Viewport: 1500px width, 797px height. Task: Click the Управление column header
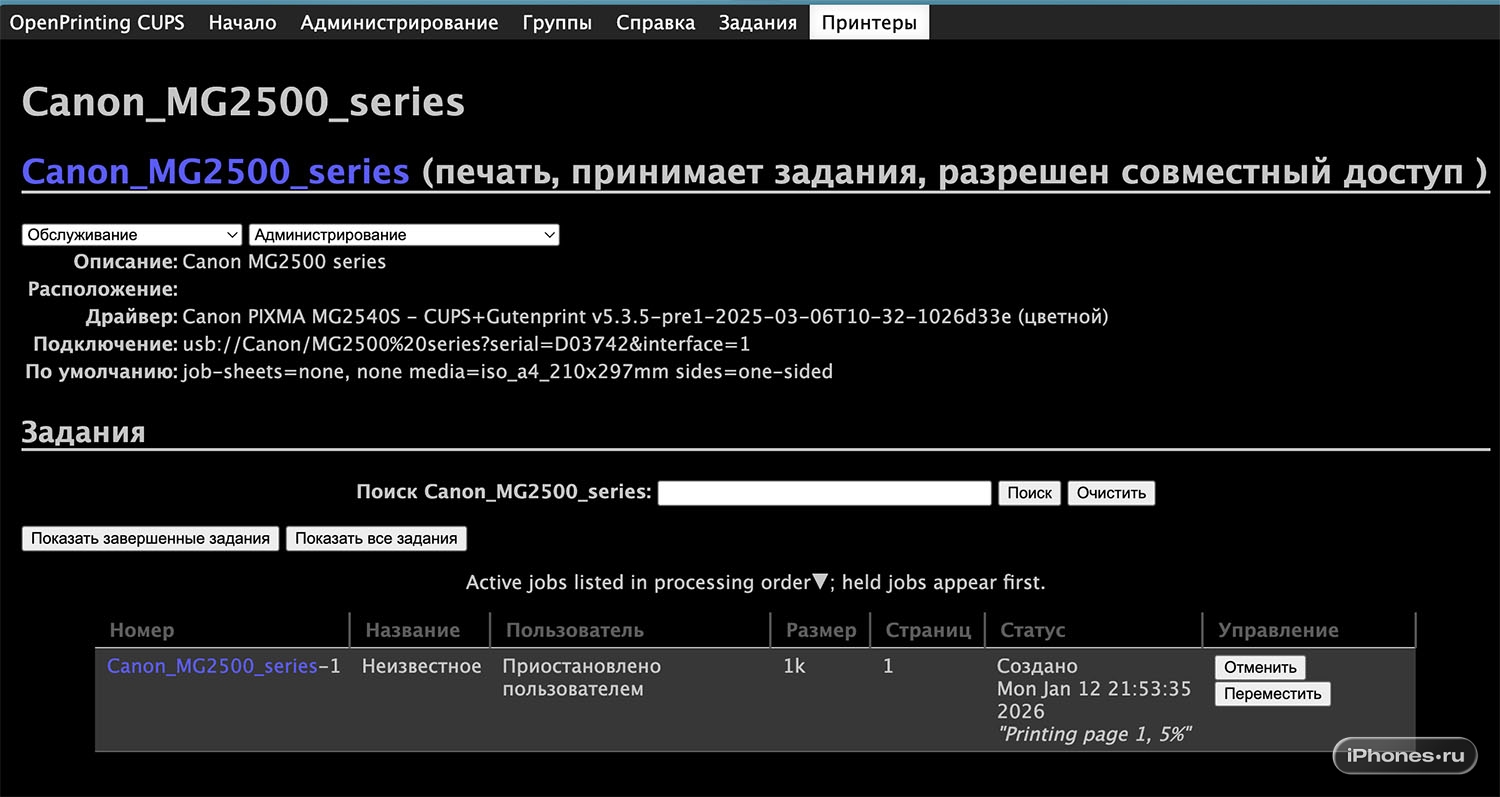(1278, 630)
